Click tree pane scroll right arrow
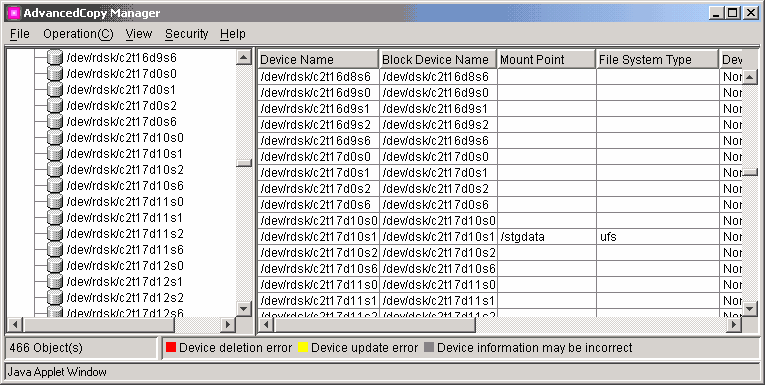This screenshot has width=765, height=385. 228,324
